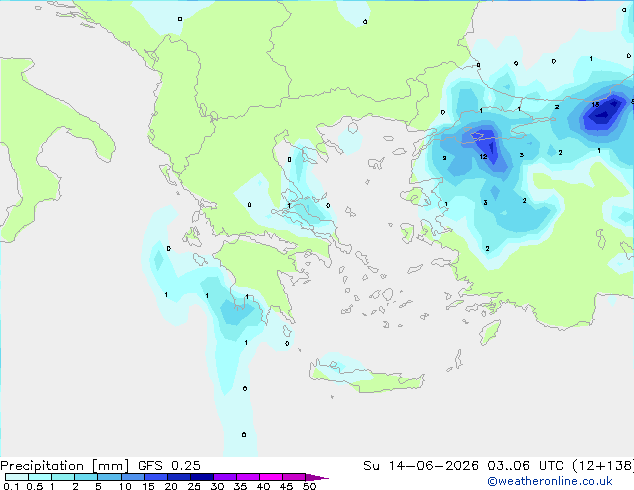634x490 pixels.
Task: Click the lightest 0.1–0.5 mm legend swatch
Action: click(17, 477)
